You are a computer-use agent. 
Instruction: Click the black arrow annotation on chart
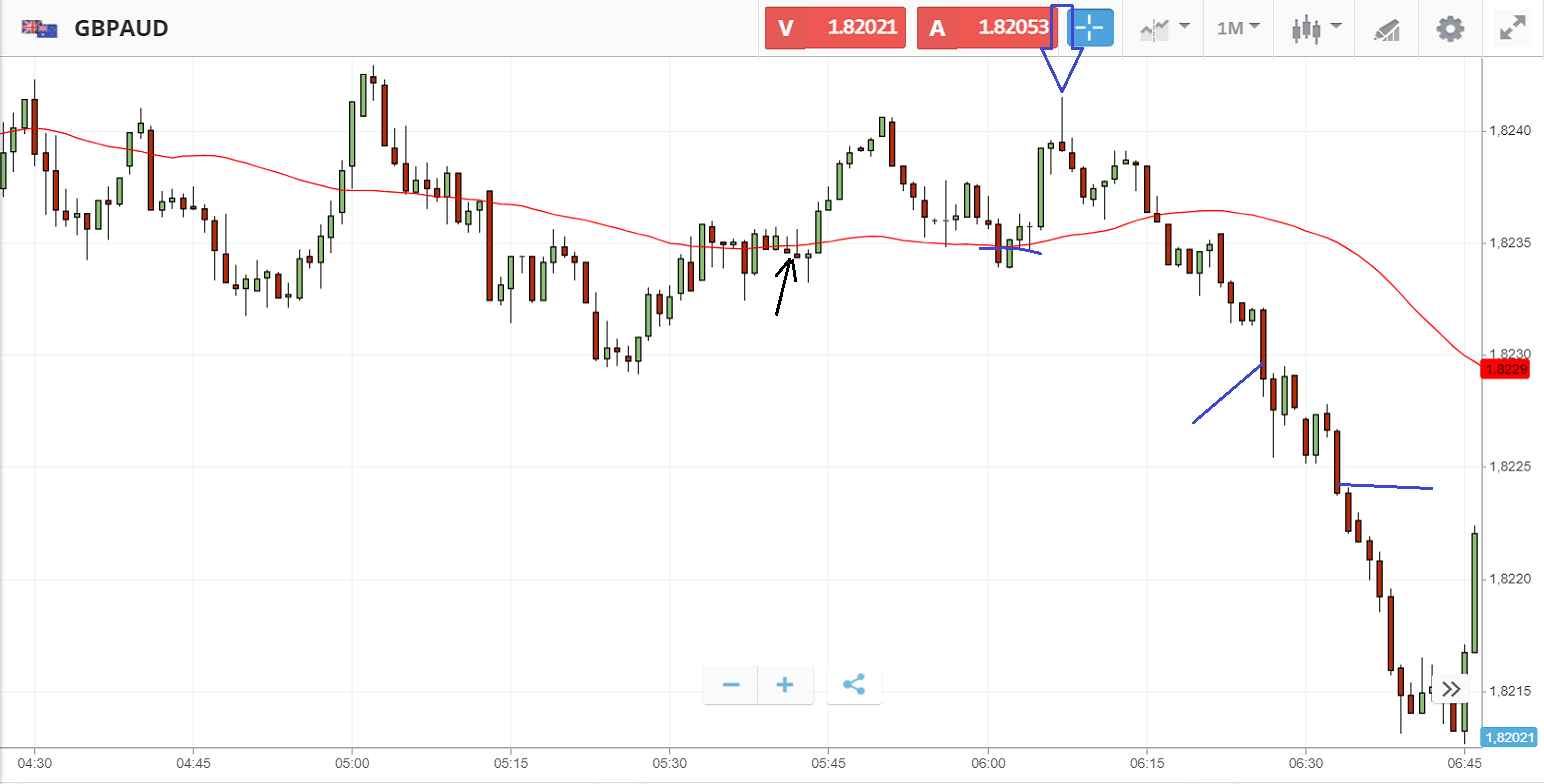click(785, 284)
